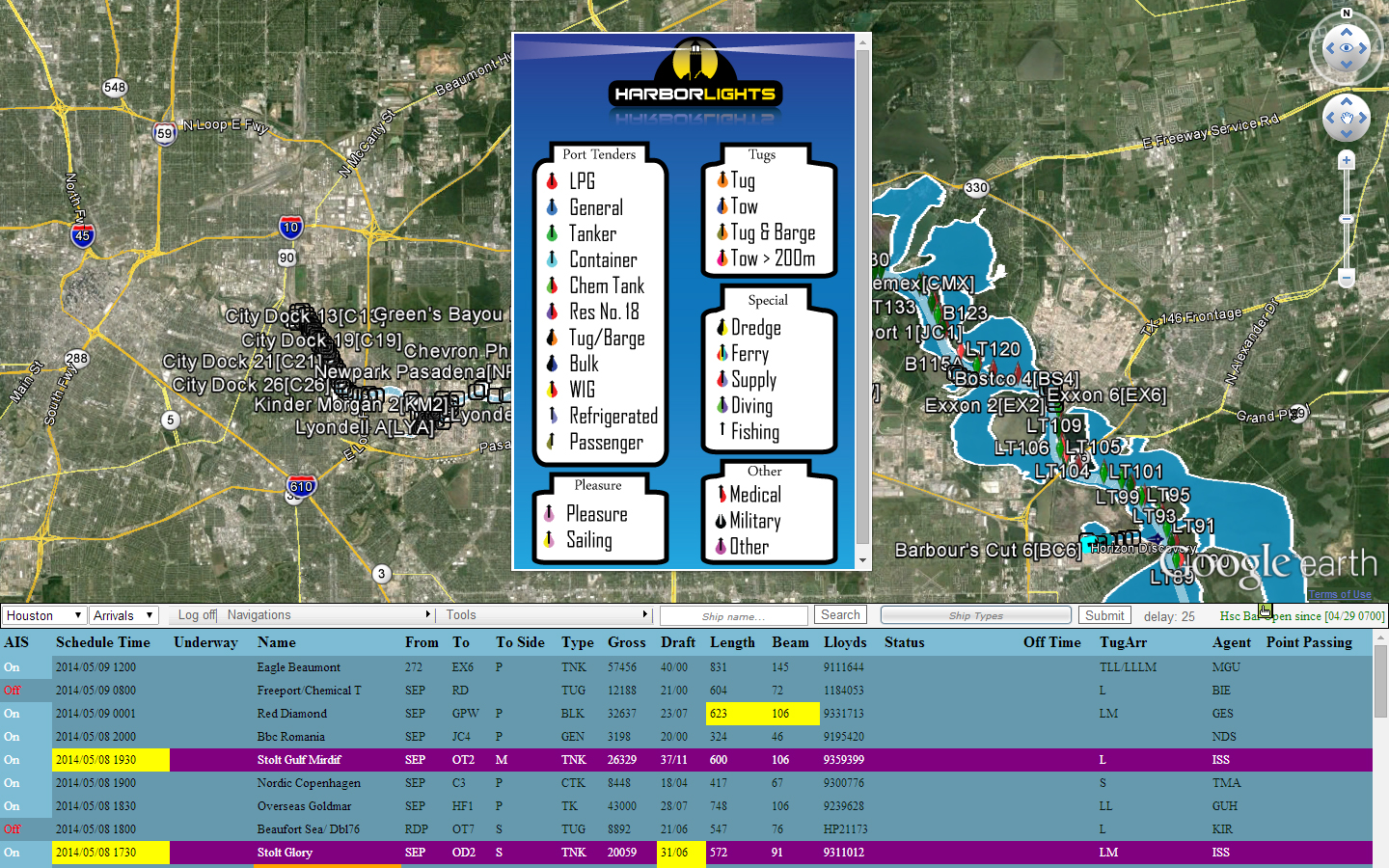Tilt view up with eye control arrow
This screenshot has height=868, width=1389.
pos(1347,32)
